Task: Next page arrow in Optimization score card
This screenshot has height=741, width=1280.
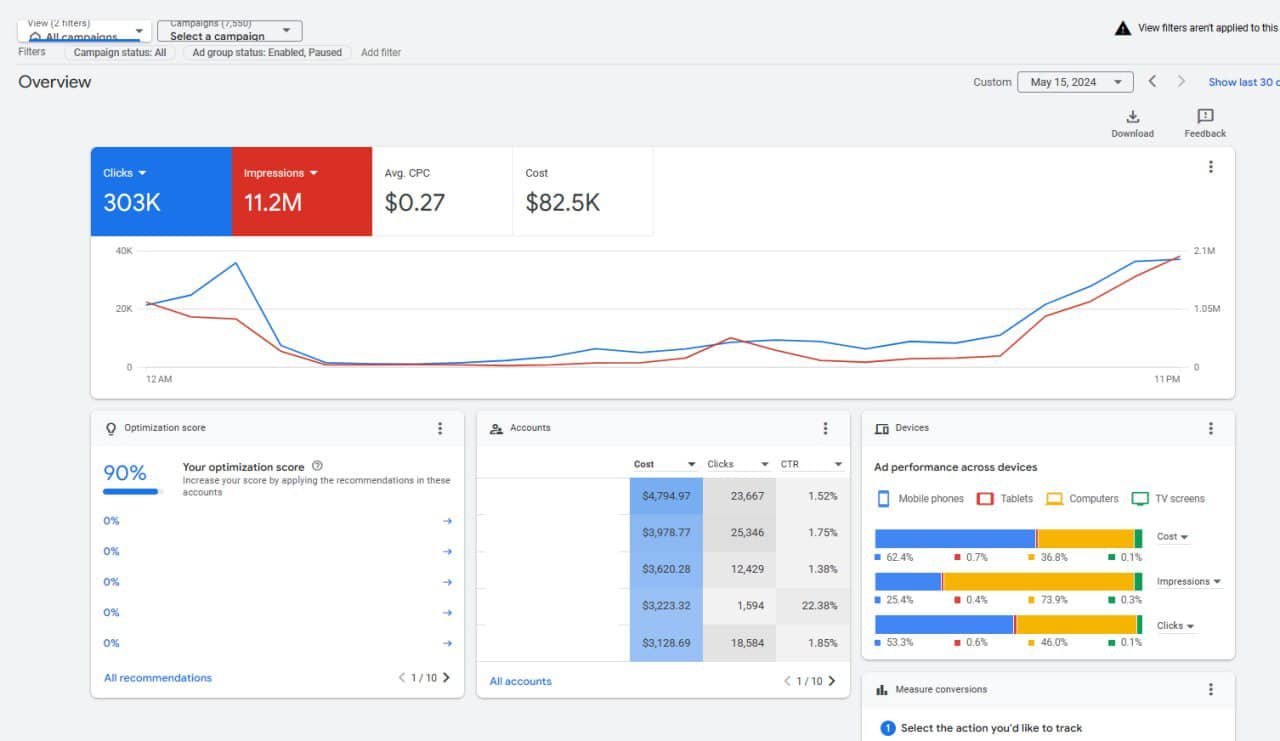Action: [x=446, y=677]
